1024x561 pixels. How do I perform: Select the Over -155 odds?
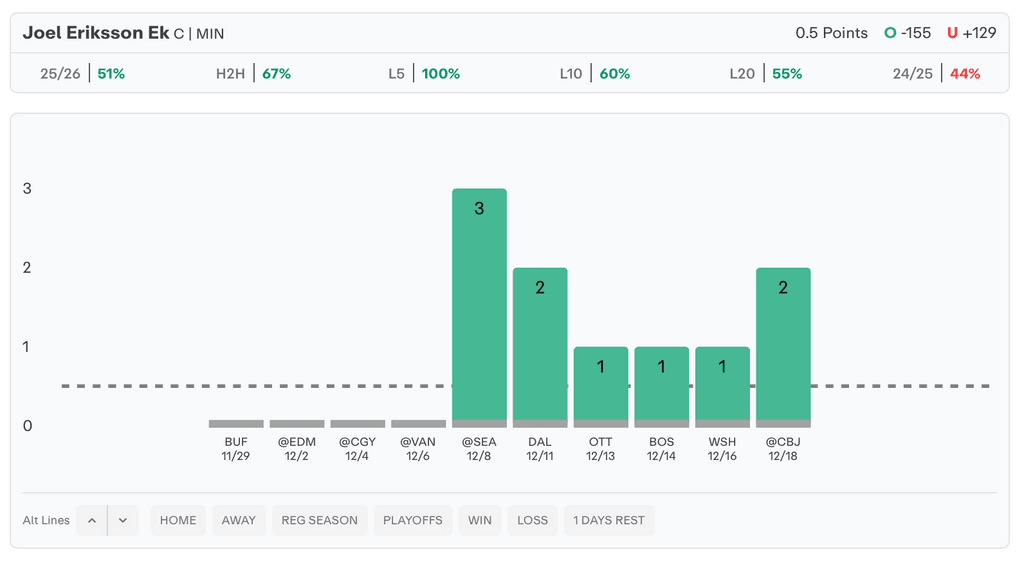(x=907, y=33)
